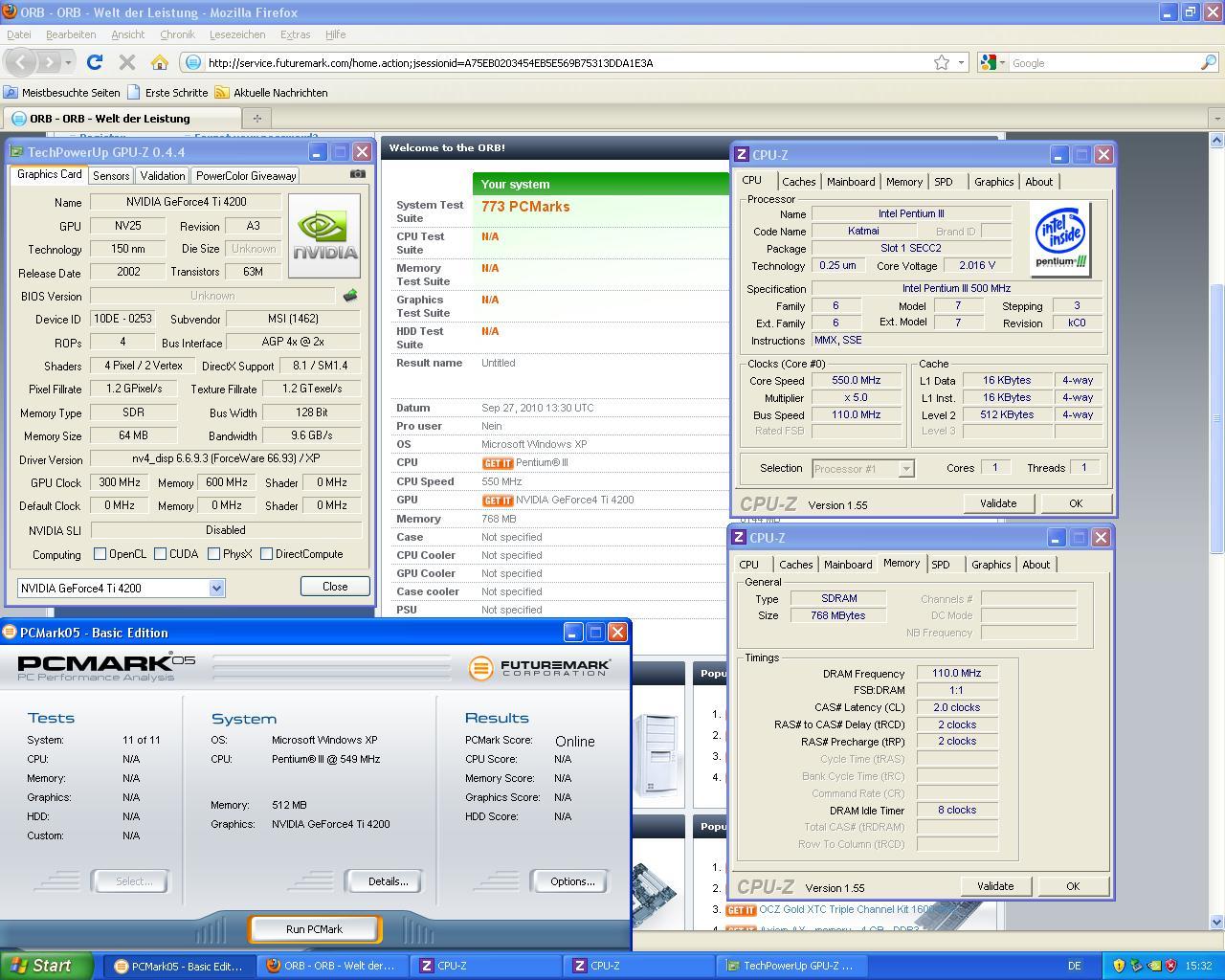Screen dimensions: 1225x980
Task: Open SPD tab in lower CPU-Z window
Action: (941, 564)
